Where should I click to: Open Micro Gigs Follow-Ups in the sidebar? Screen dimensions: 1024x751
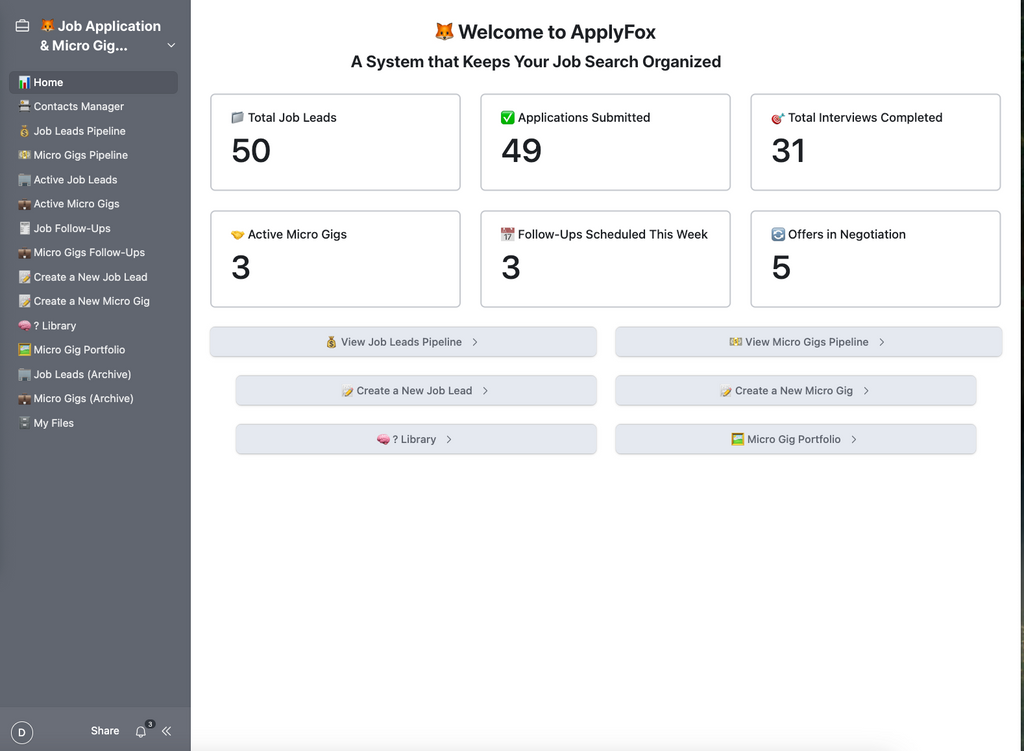point(93,253)
